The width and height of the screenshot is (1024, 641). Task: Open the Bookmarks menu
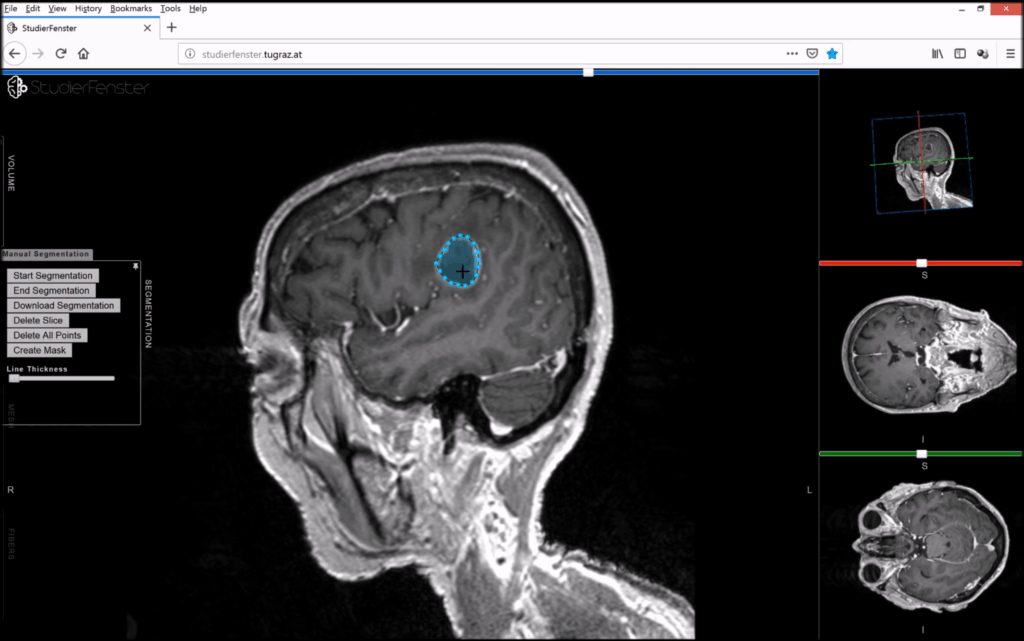(x=131, y=8)
